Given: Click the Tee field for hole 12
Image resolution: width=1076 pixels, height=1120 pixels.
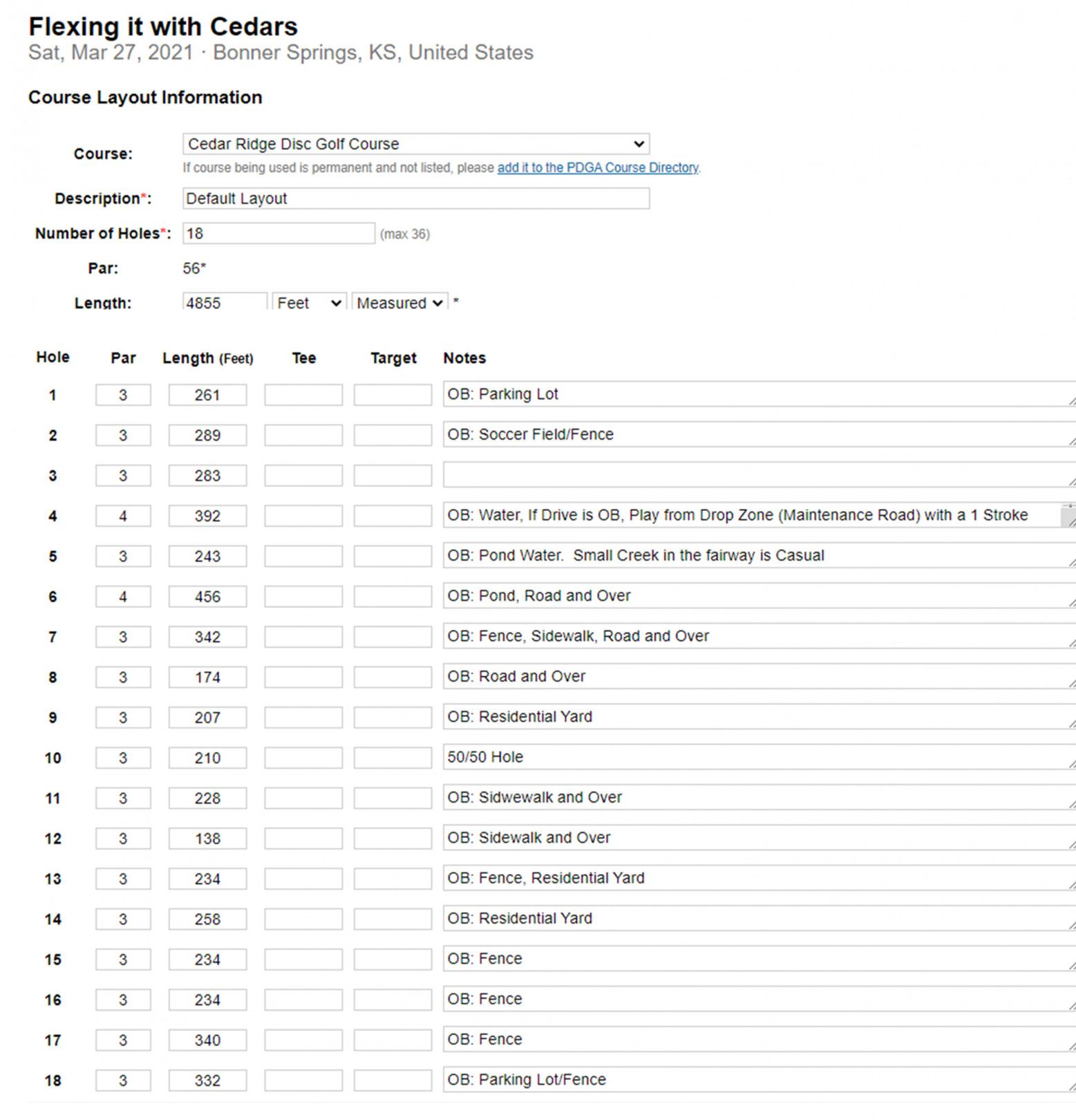Looking at the screenshot, I should (x=303, y=839).
